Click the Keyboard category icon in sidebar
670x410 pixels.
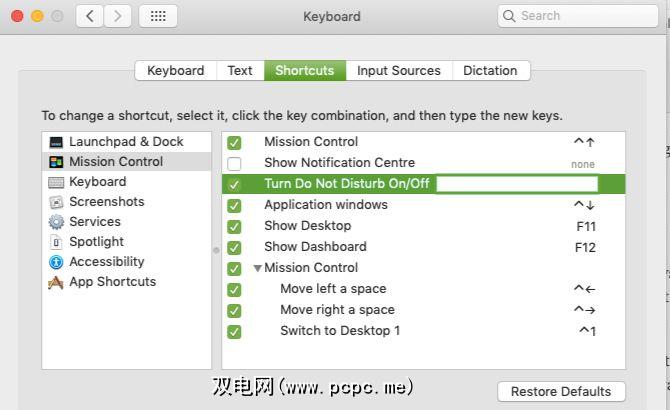(x=56, y=182)
